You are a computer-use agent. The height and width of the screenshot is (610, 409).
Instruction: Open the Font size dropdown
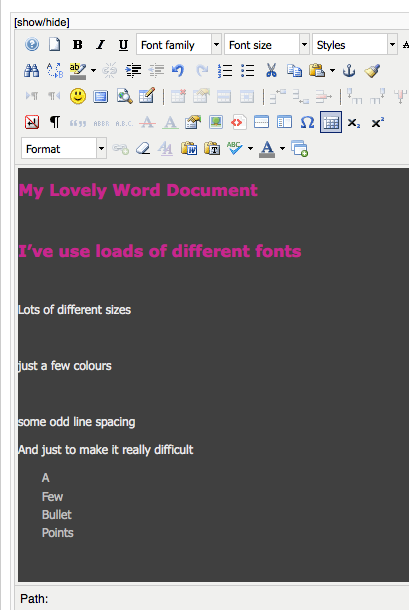click(x=267, y=45)
